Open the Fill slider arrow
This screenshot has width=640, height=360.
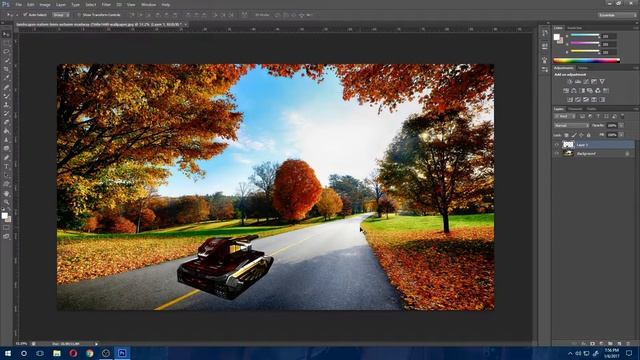pyautogui.click(x=621, y=135)
